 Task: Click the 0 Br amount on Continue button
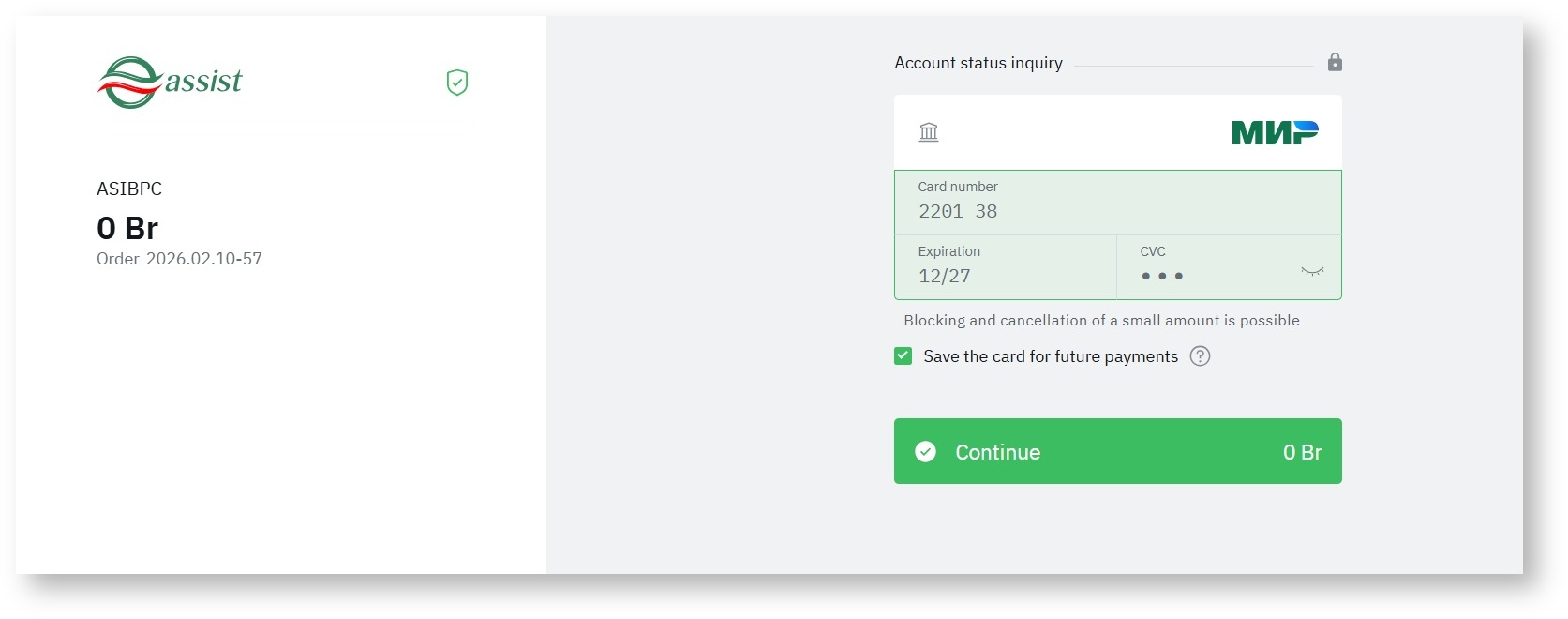(1302, 452)
